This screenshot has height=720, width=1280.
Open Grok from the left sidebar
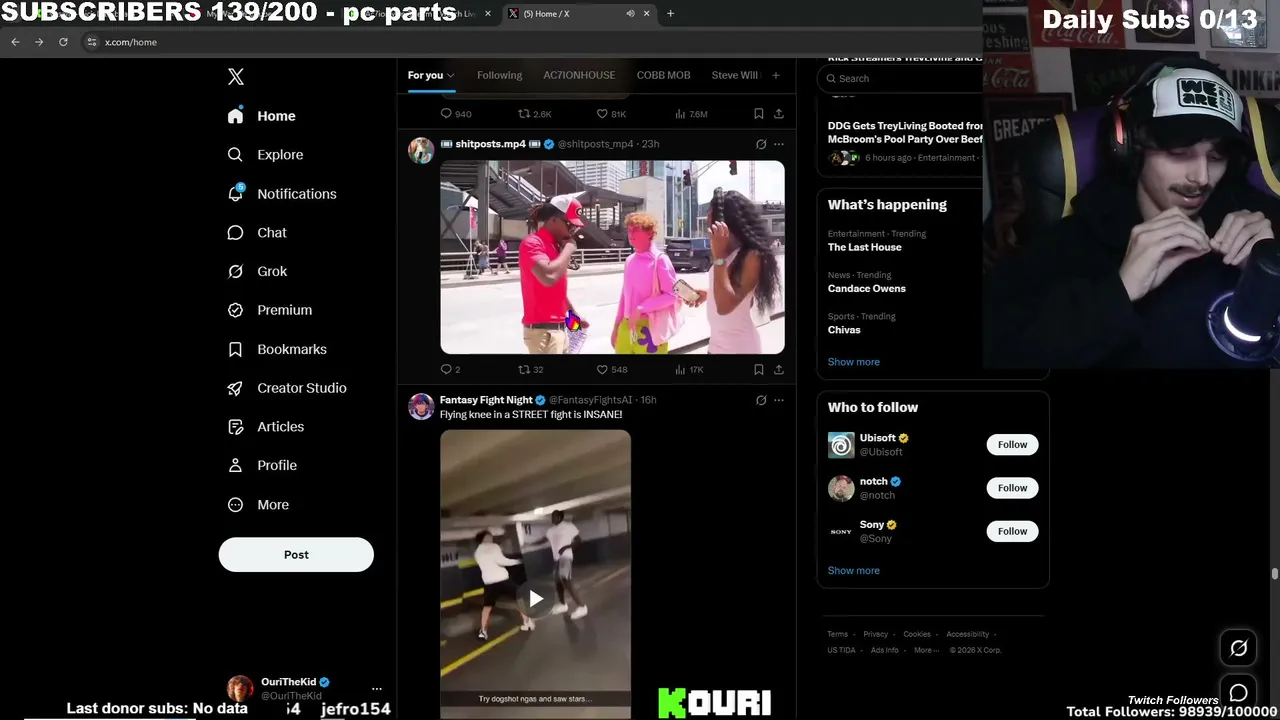[256, 271]
